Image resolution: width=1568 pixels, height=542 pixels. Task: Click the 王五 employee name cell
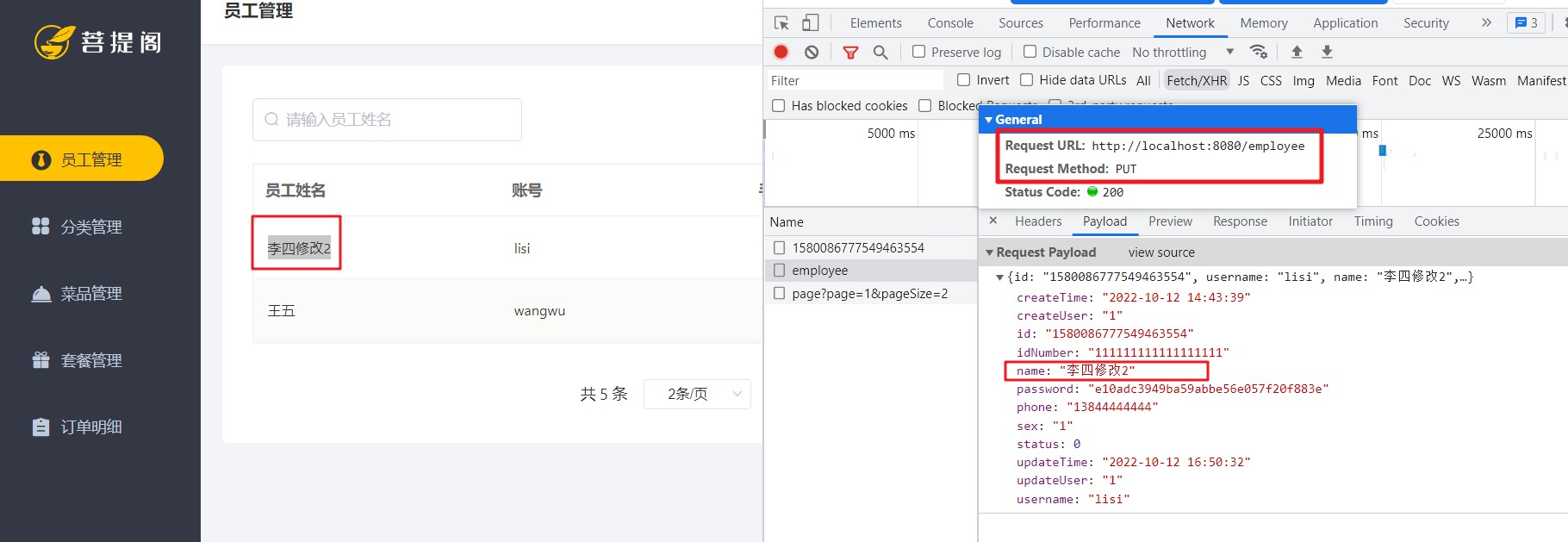click(282, 311)
